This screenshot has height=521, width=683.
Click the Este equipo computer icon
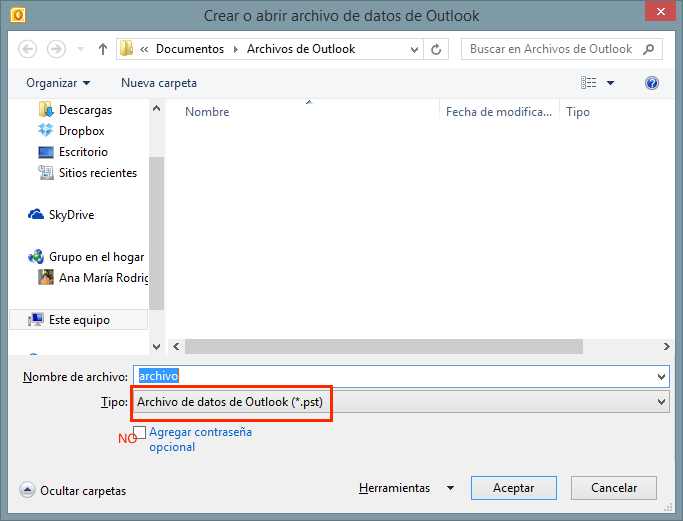tap(36, 320)
